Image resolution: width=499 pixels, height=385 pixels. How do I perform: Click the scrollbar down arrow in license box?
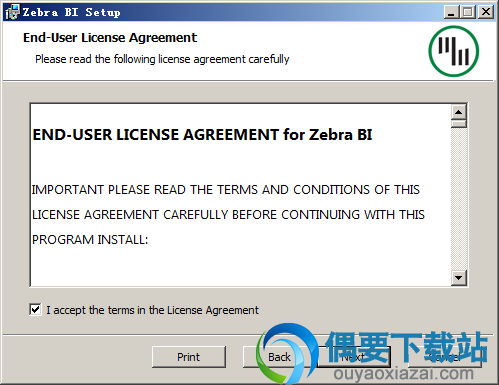[459, 278]
